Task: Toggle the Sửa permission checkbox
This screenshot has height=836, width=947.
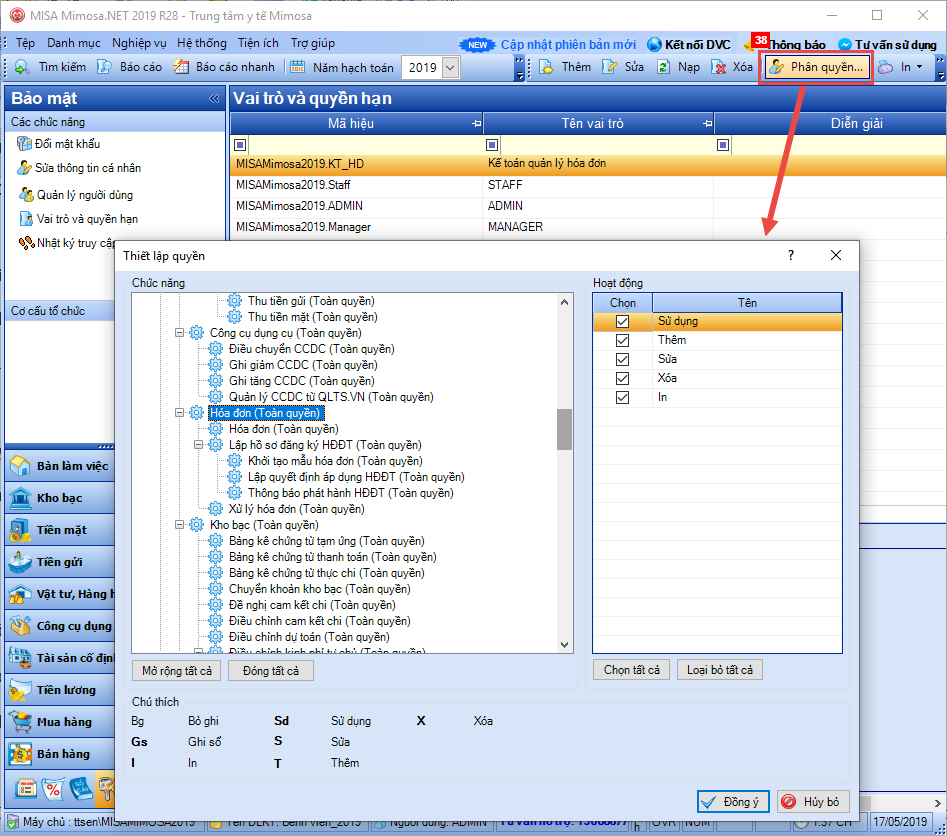Action: click(x=622, y=359)
